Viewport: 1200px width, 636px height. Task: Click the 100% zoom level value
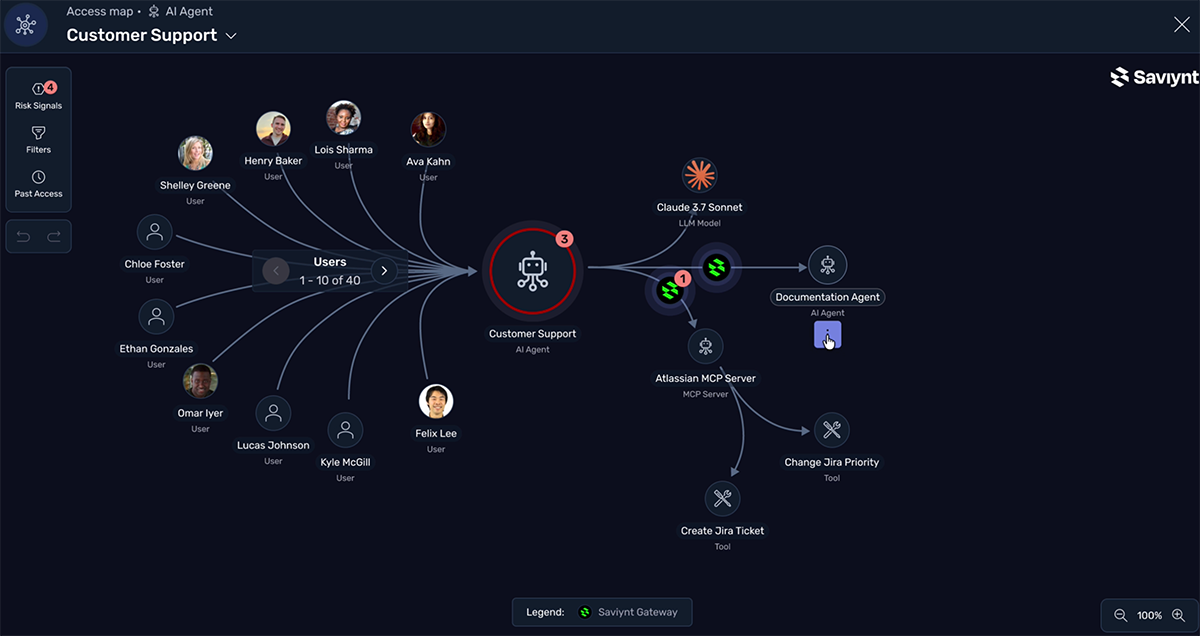1149,616
